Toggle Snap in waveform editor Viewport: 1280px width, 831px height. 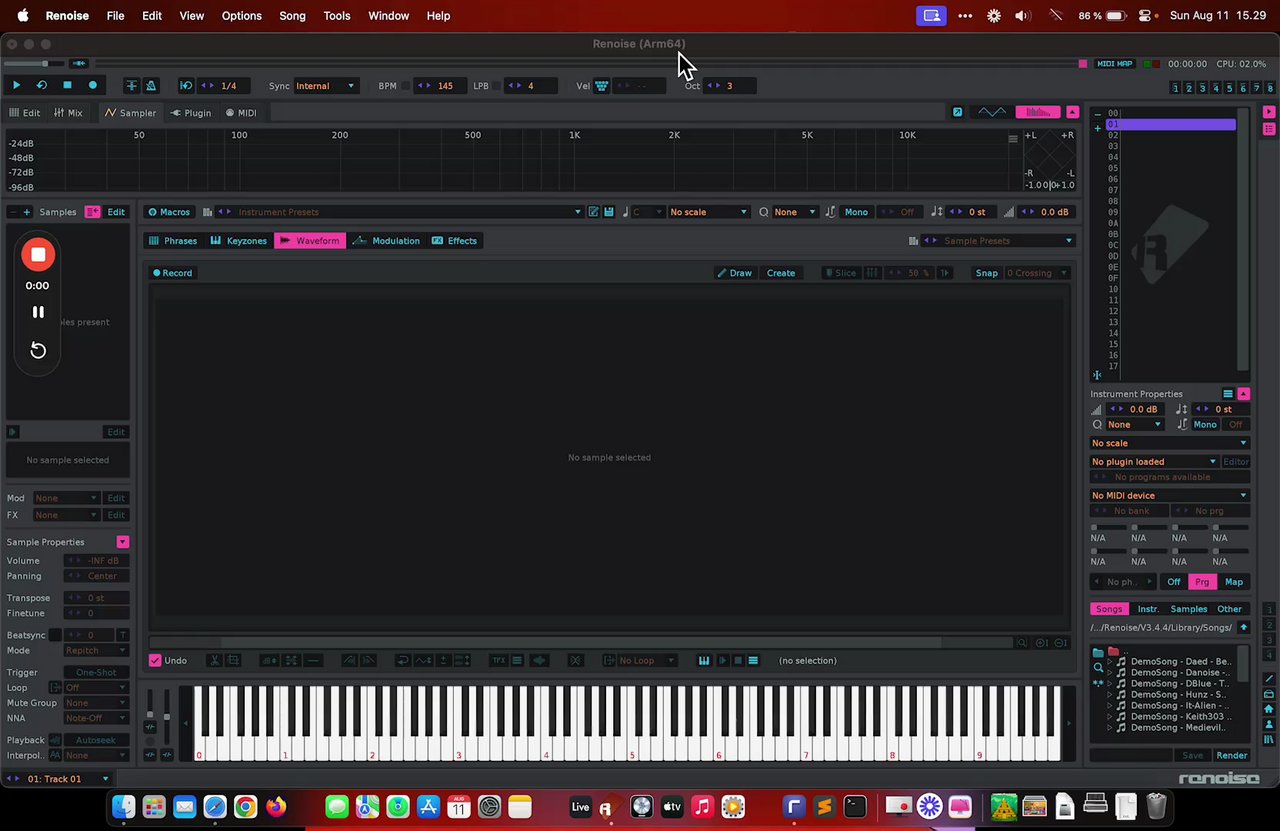[986, 273]
